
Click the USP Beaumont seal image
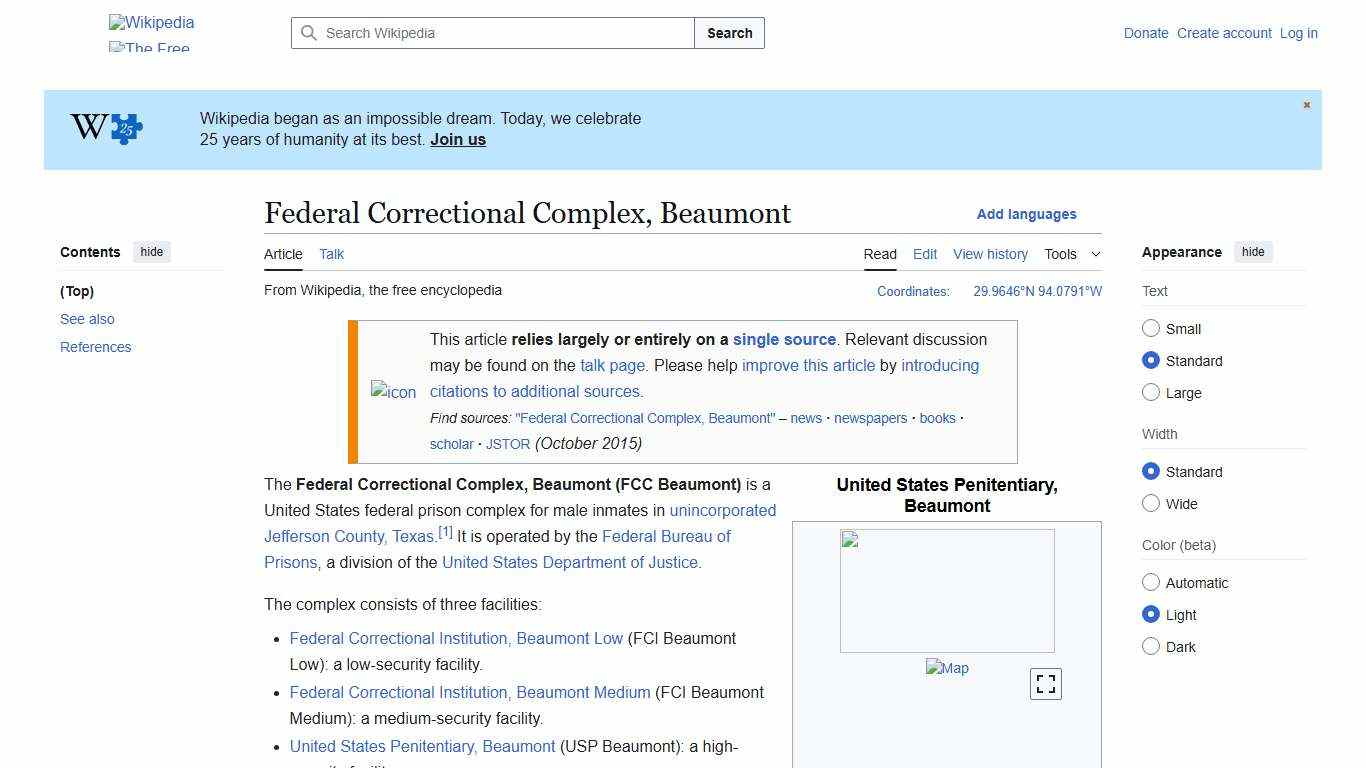pyautogui.click(x=947, y=590)
